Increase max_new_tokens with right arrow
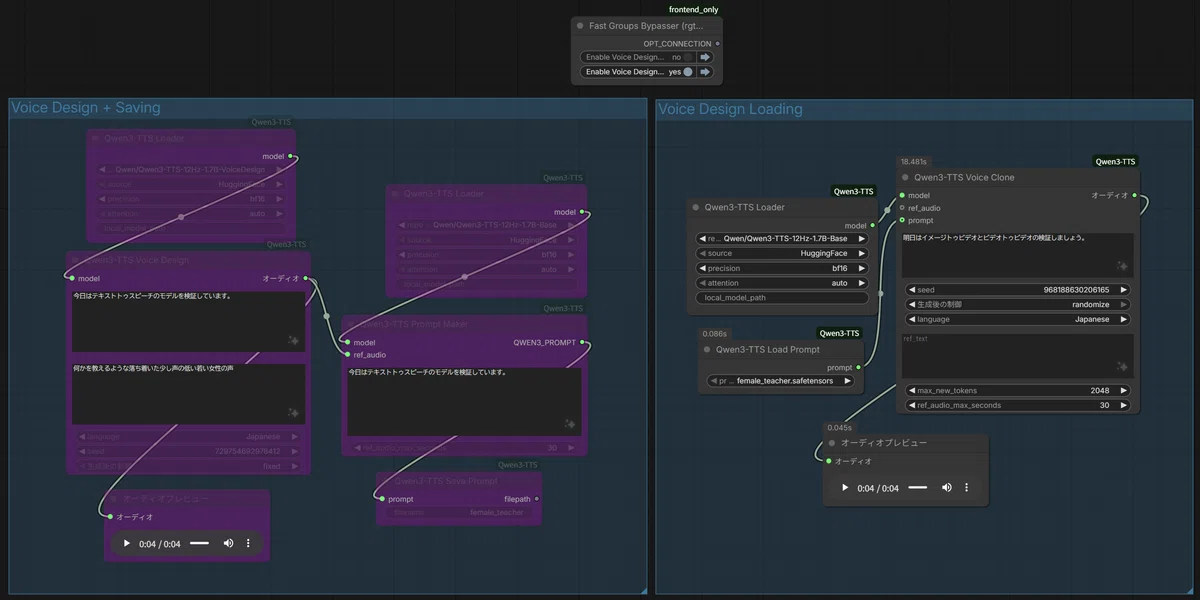 click(x=1124, y=391)
